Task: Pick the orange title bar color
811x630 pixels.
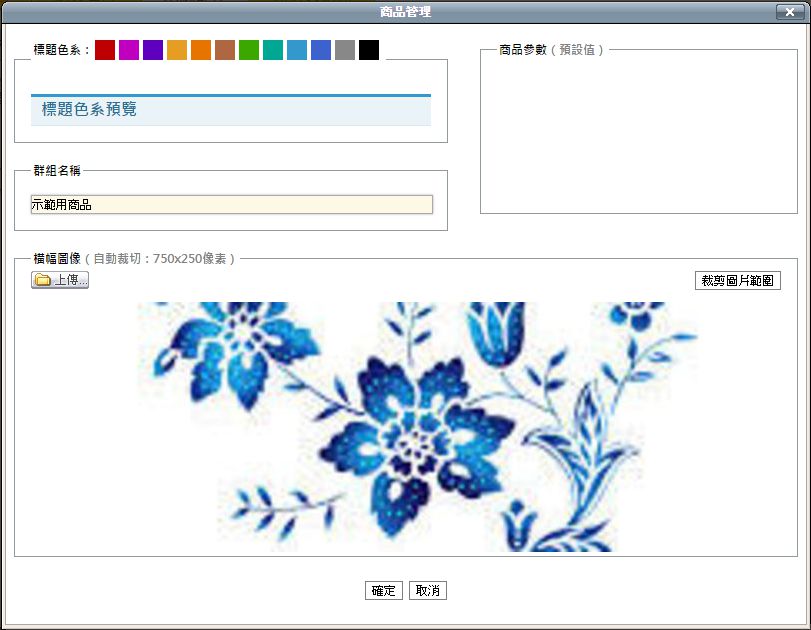Action: (201, 50)
